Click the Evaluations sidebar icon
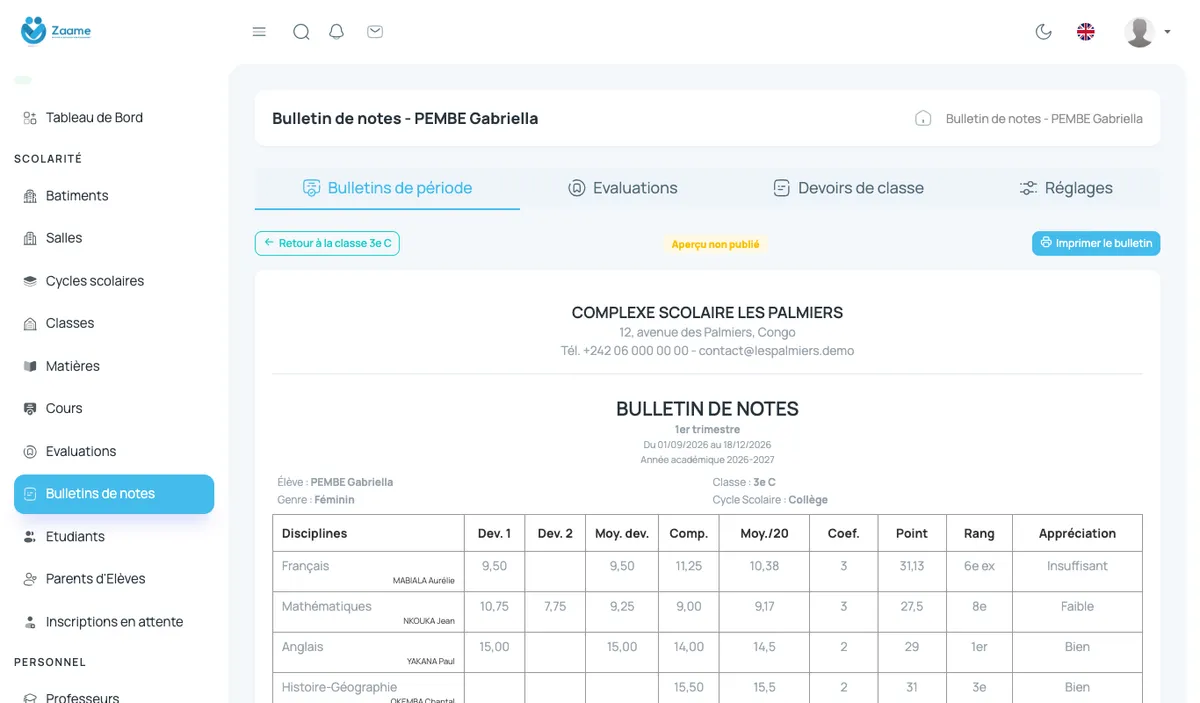 [30, 451]
